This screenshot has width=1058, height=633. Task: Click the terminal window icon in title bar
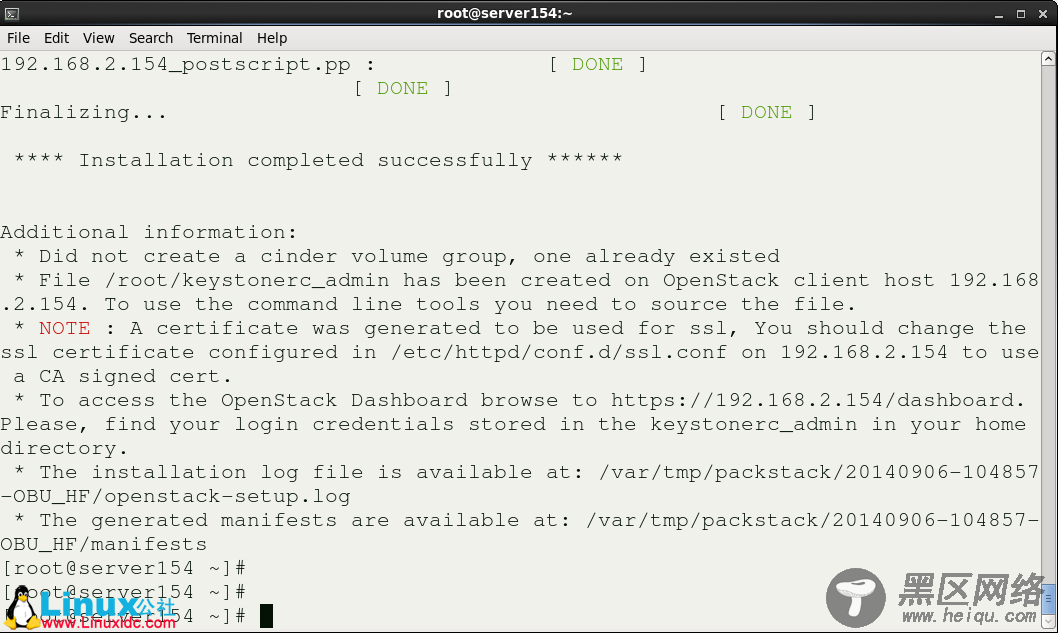tap(11, 13)
